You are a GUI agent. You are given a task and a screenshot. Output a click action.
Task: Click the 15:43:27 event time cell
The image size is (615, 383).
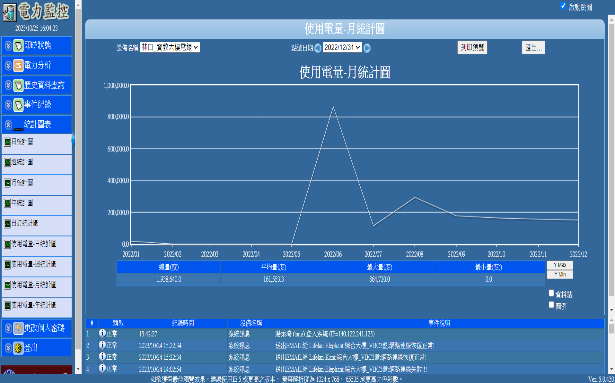(183, 334)
